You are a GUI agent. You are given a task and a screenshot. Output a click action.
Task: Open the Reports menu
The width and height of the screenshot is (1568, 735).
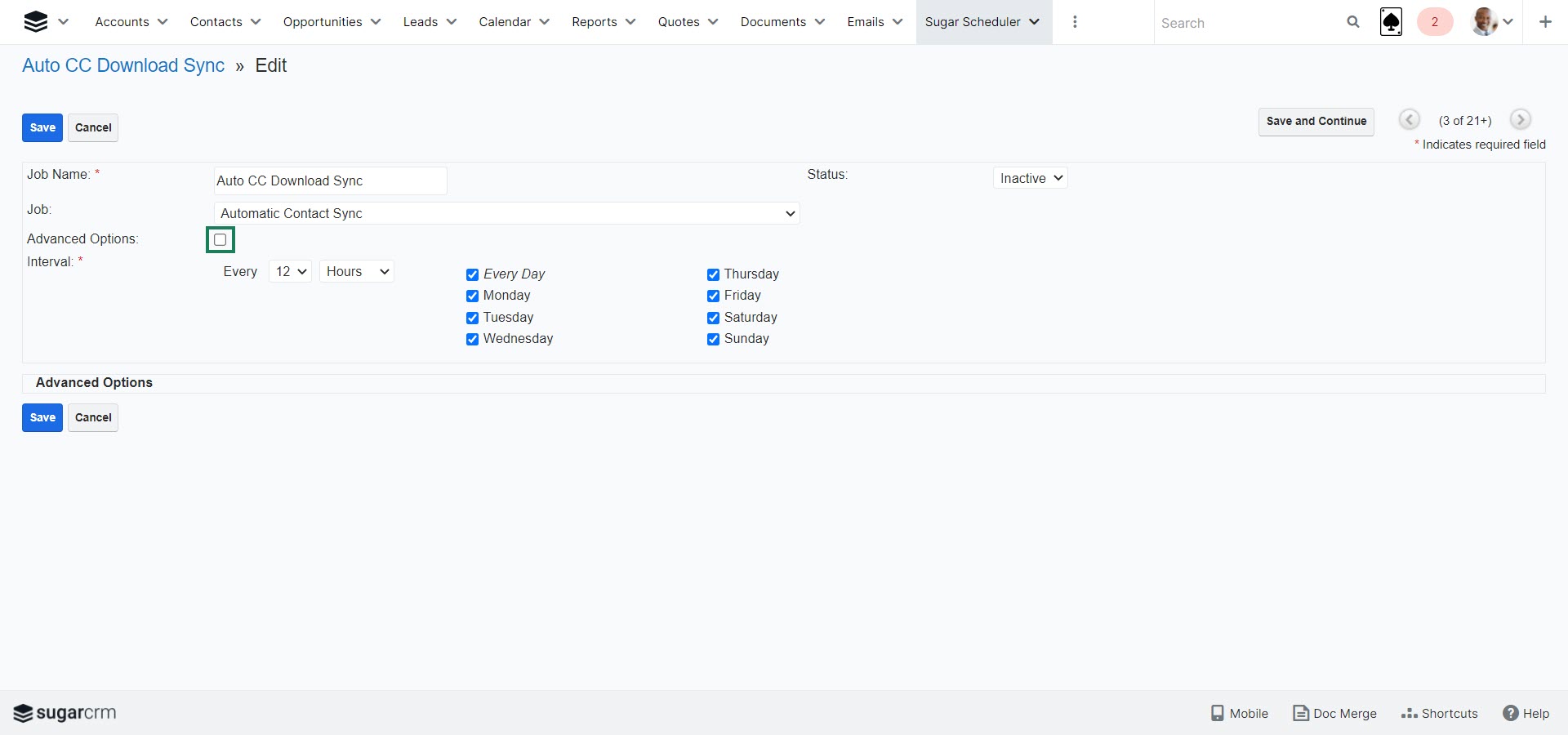pos(603,22)
